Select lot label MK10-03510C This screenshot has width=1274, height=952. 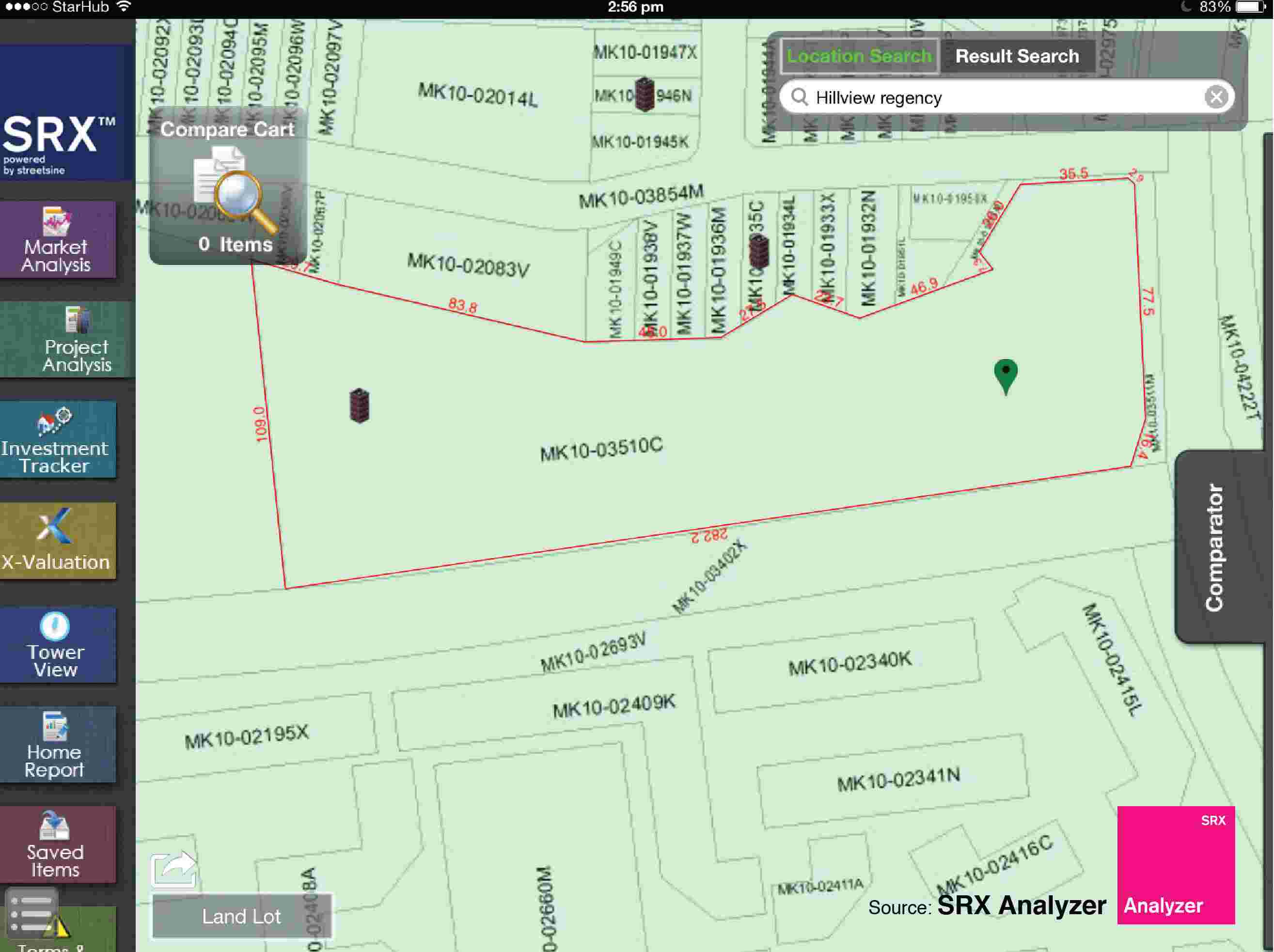point(601,449)
